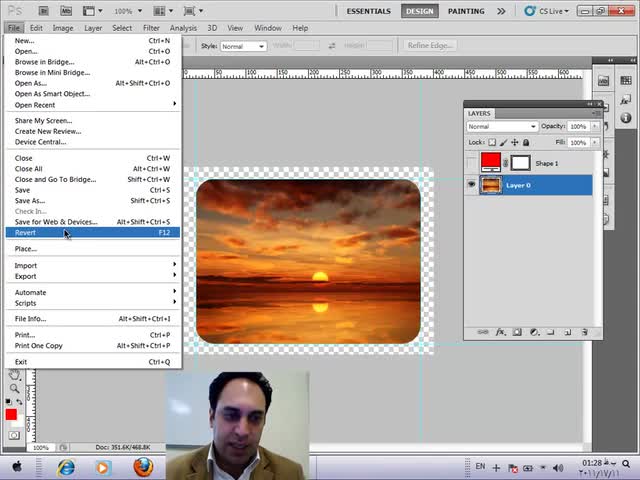Click the volume speaker tray icon
The height and width of the screenshot is (480, 640).
pos(558,468)
